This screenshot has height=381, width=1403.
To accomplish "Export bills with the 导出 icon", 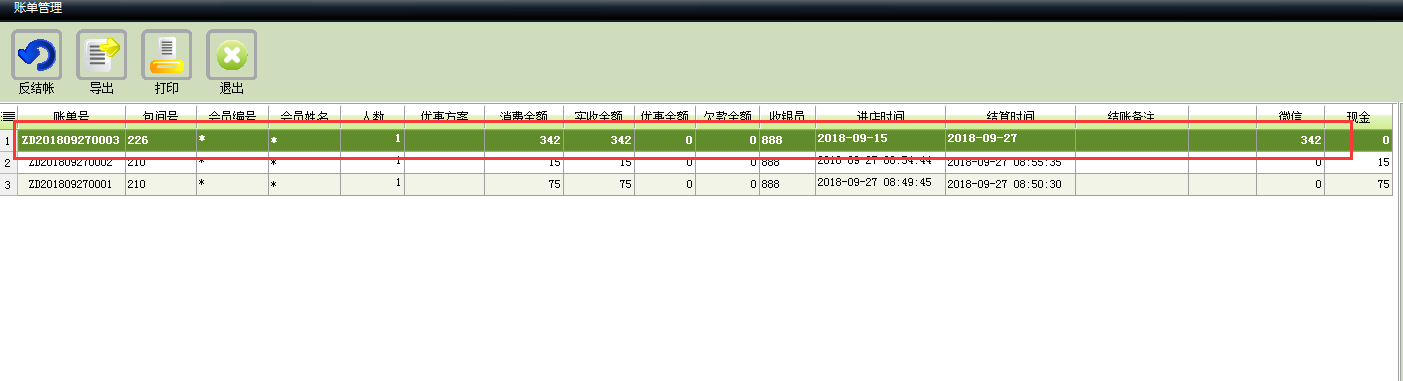I will pyautogui.click(x=101, y=55).
